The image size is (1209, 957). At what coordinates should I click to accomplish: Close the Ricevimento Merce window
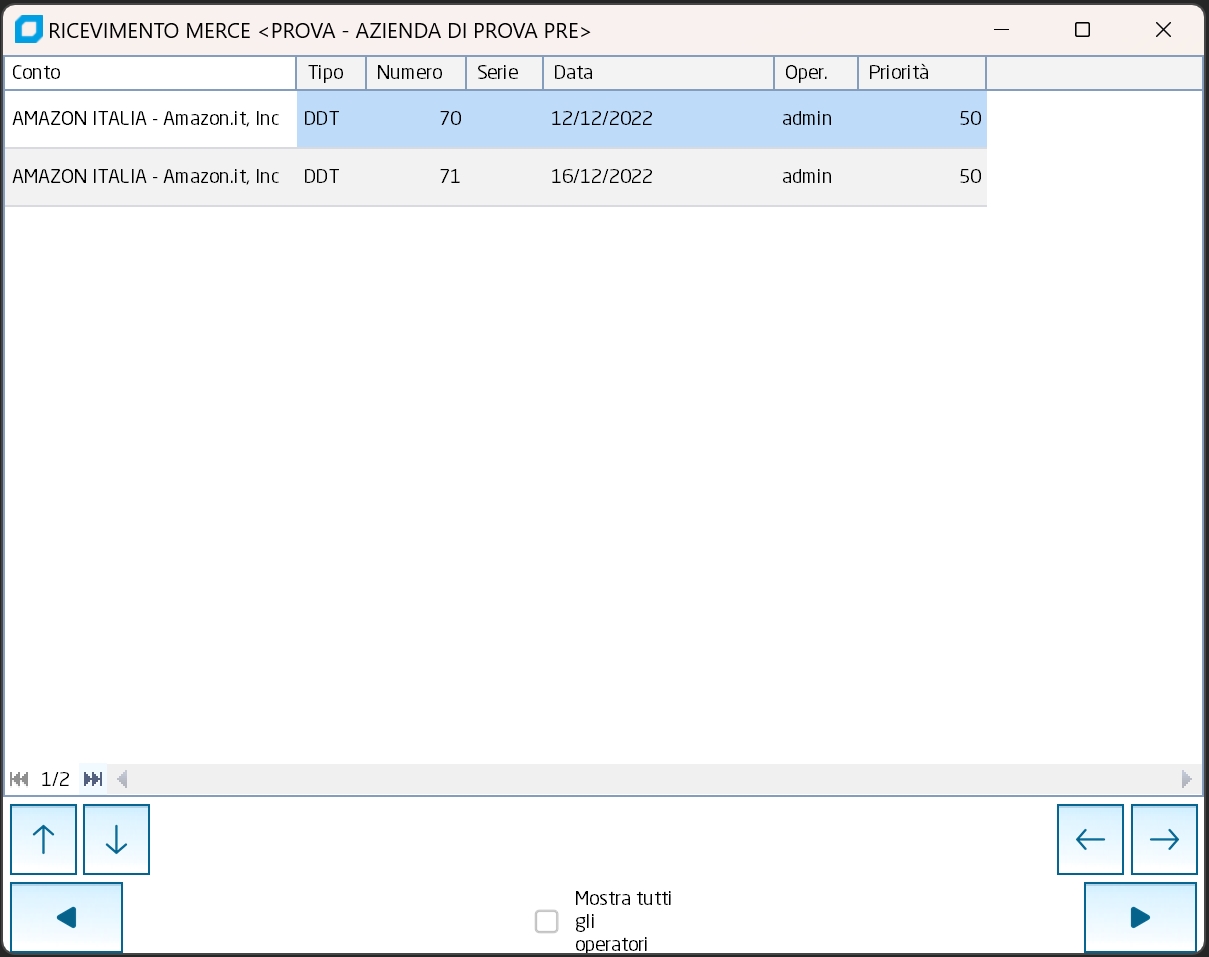(1163, 30)
